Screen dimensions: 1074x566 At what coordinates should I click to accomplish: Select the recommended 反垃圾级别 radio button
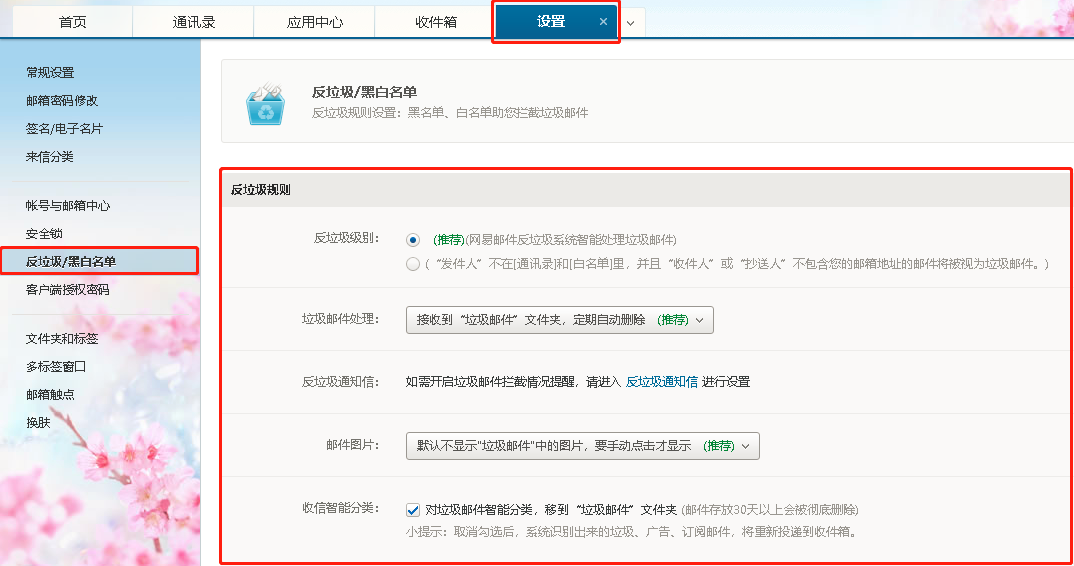pyautogui.click(x=412, y=240)
